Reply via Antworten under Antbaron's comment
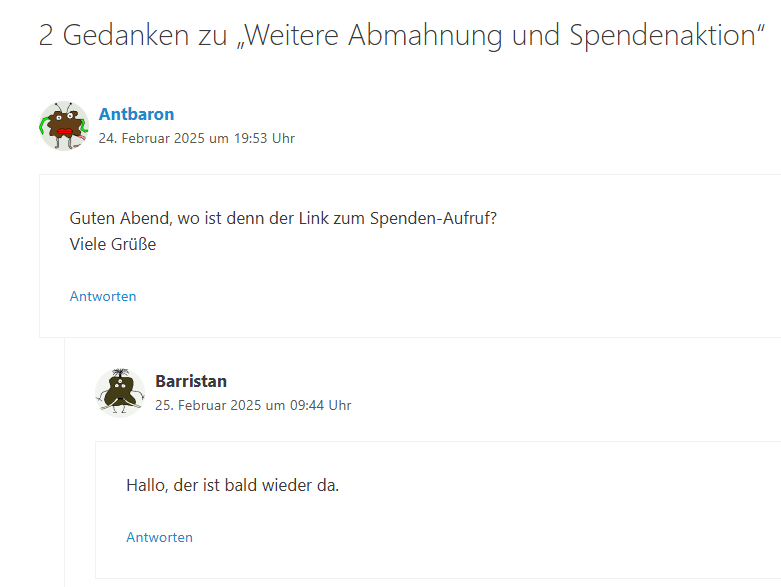The height and width of the screenshot is (587, 781). tap(103, 296)
